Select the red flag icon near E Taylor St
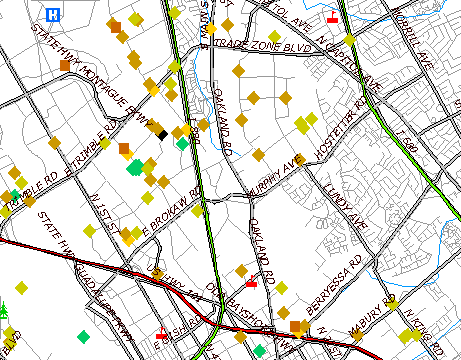Screen dimensions: 461x360 (162, 333)
